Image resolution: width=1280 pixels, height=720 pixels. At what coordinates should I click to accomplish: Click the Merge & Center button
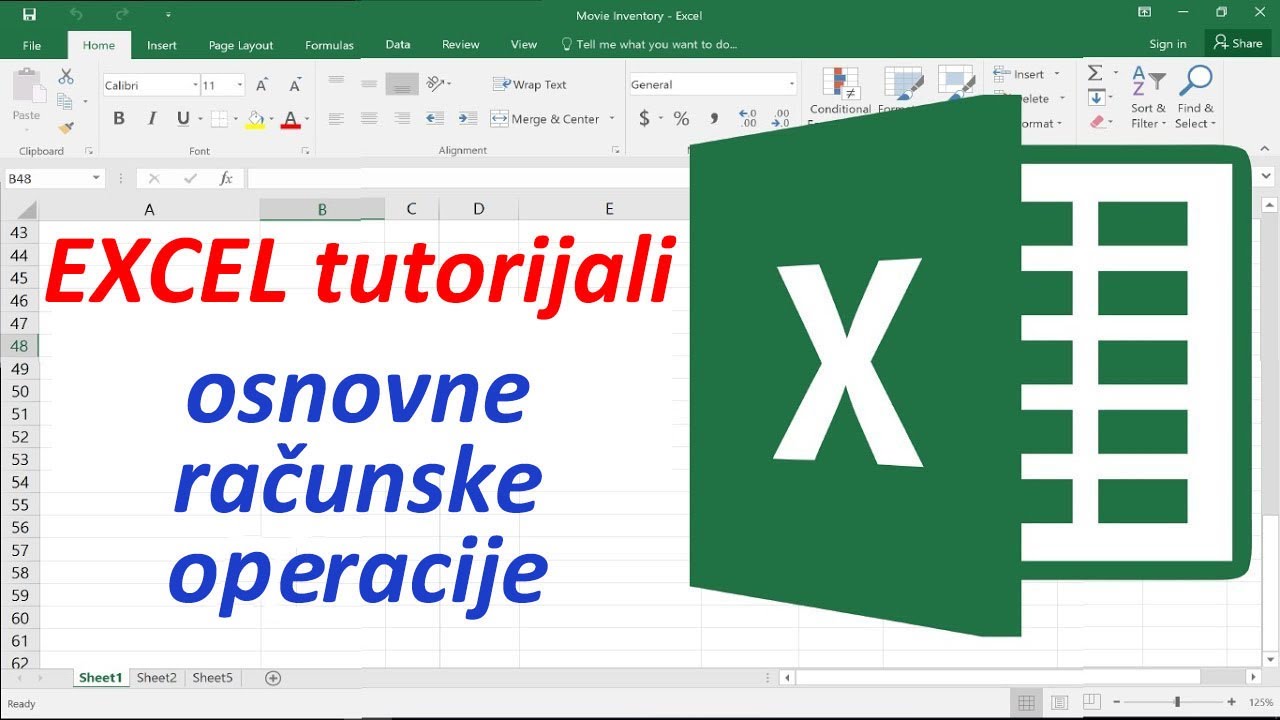546,118
